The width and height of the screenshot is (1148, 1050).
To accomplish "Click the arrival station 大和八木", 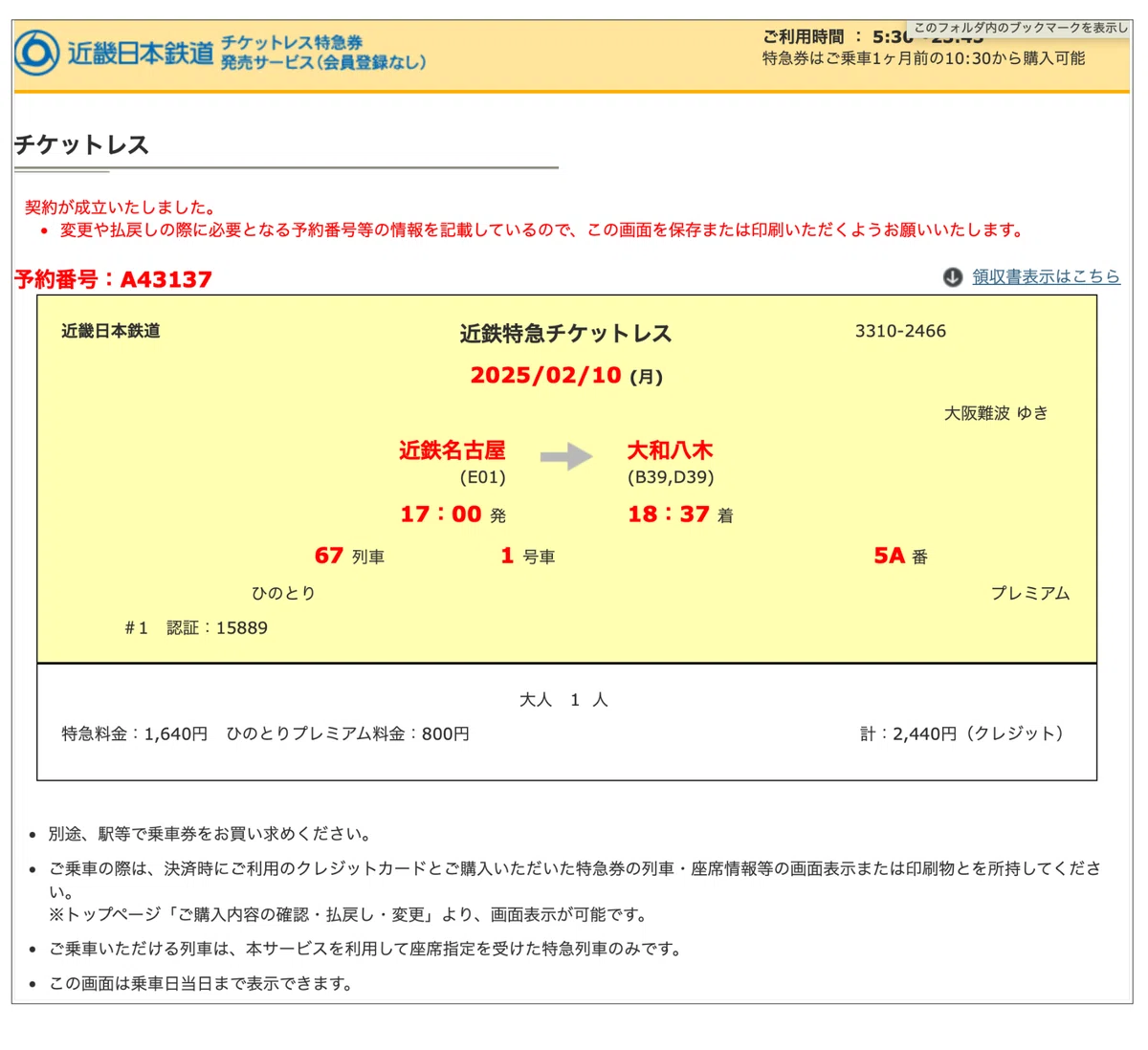I will tap(670, 450).
